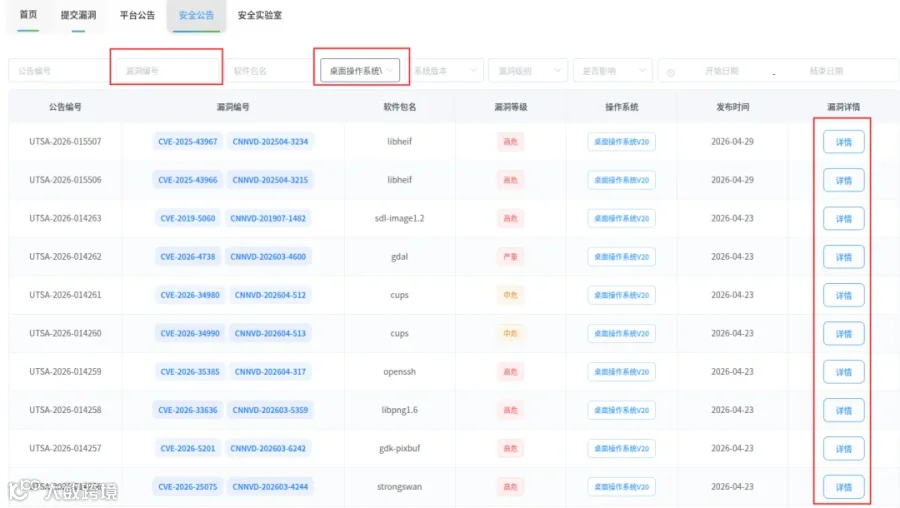The height and width of the screenshot is (508, 900).
Task: Click 严重 severity tag in gdal row
Action: click(510, 257)
